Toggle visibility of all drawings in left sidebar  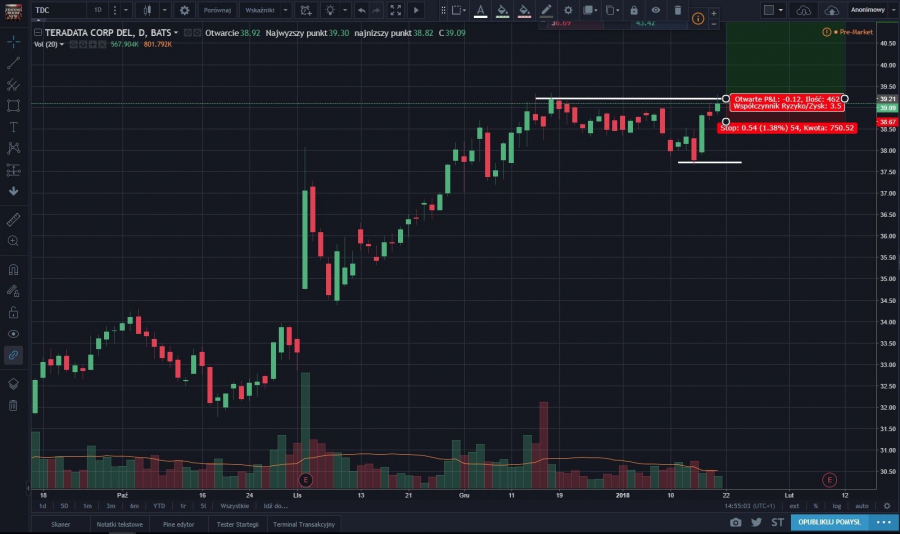coord(13,333)
